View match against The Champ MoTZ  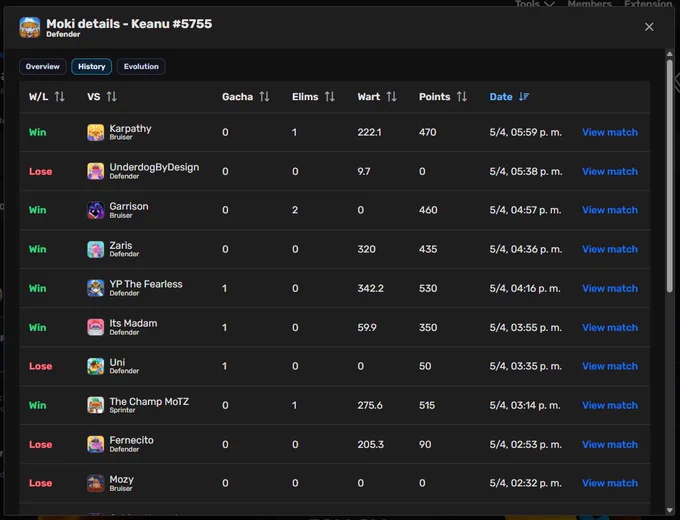click(610, 405)
